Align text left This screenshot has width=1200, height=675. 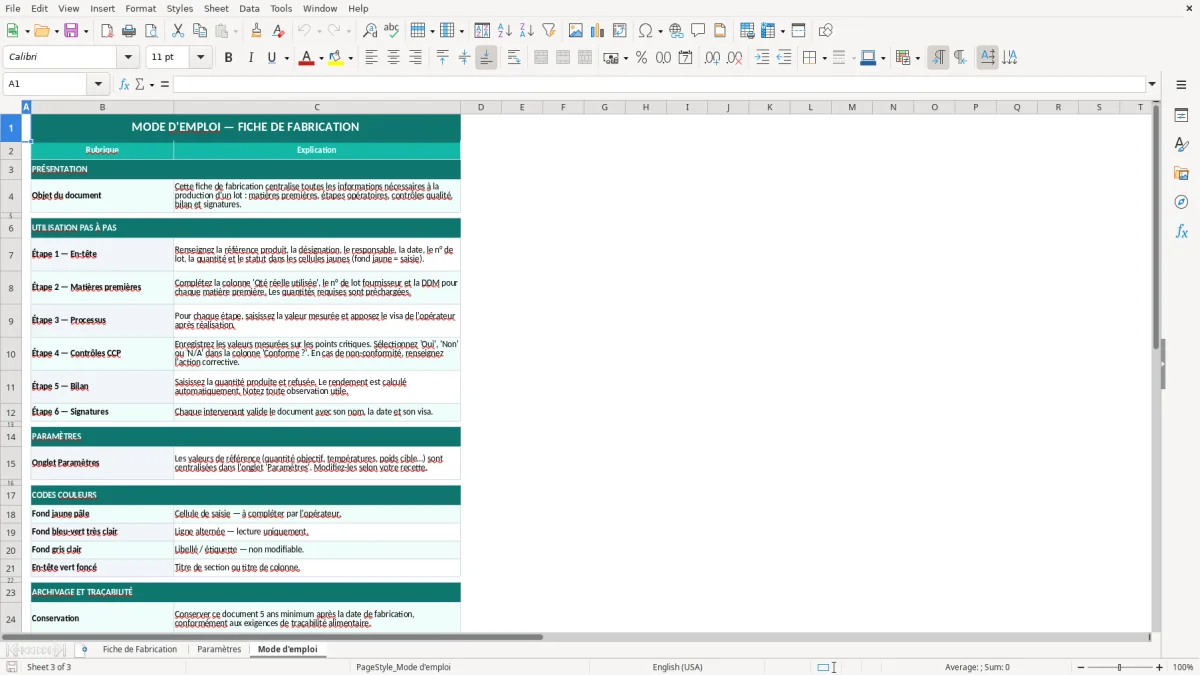(x=371, y=58)
